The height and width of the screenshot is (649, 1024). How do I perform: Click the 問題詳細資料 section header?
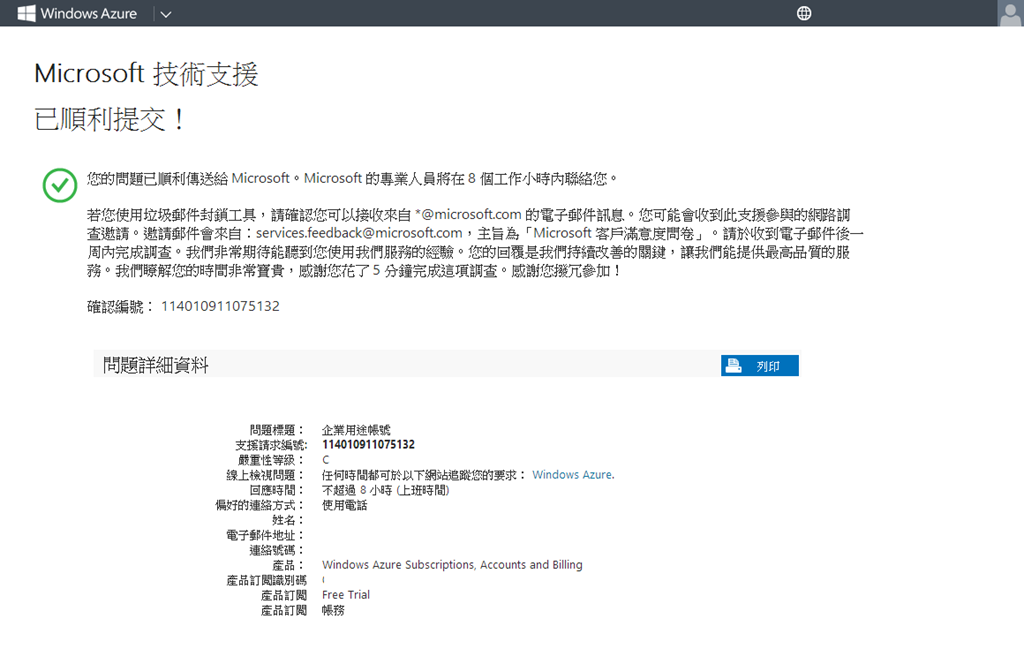click(x=156, y=365)
